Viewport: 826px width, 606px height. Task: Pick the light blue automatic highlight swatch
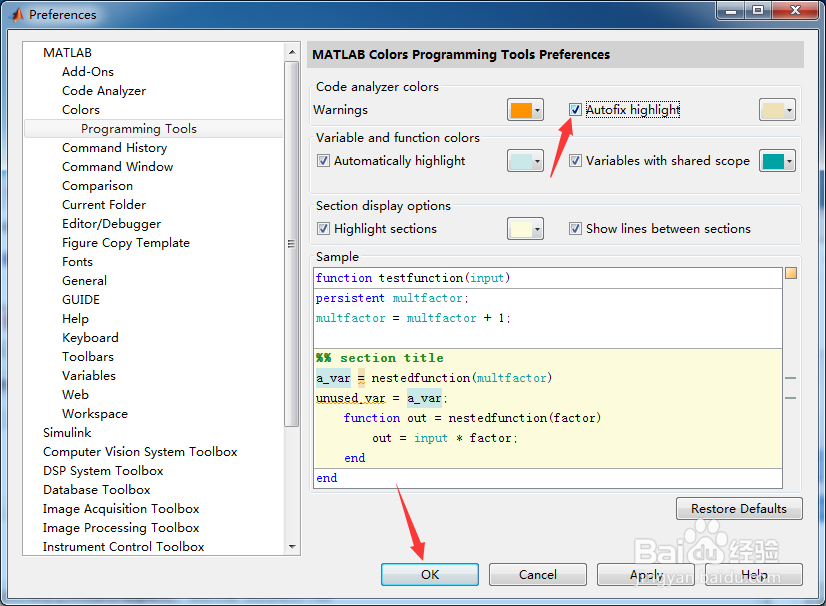pos(521,161)
